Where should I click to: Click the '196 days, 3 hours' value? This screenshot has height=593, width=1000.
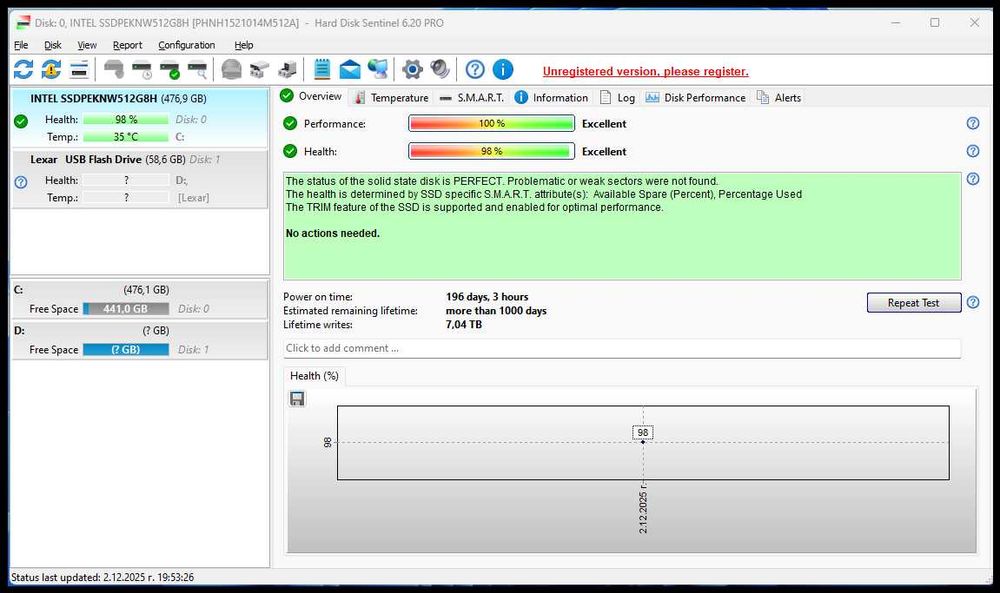(x=487, y=296)
